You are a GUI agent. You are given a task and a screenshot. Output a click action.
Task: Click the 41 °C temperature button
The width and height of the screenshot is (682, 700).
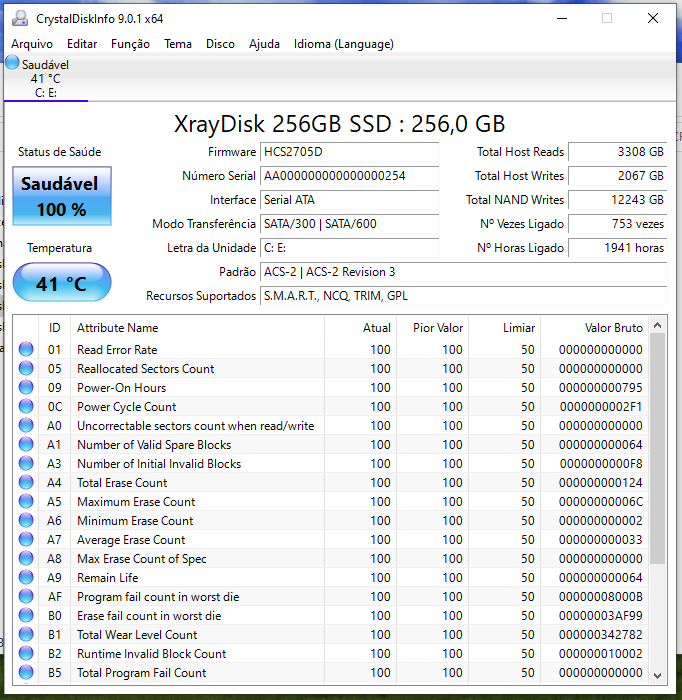(x=62, y=282)
